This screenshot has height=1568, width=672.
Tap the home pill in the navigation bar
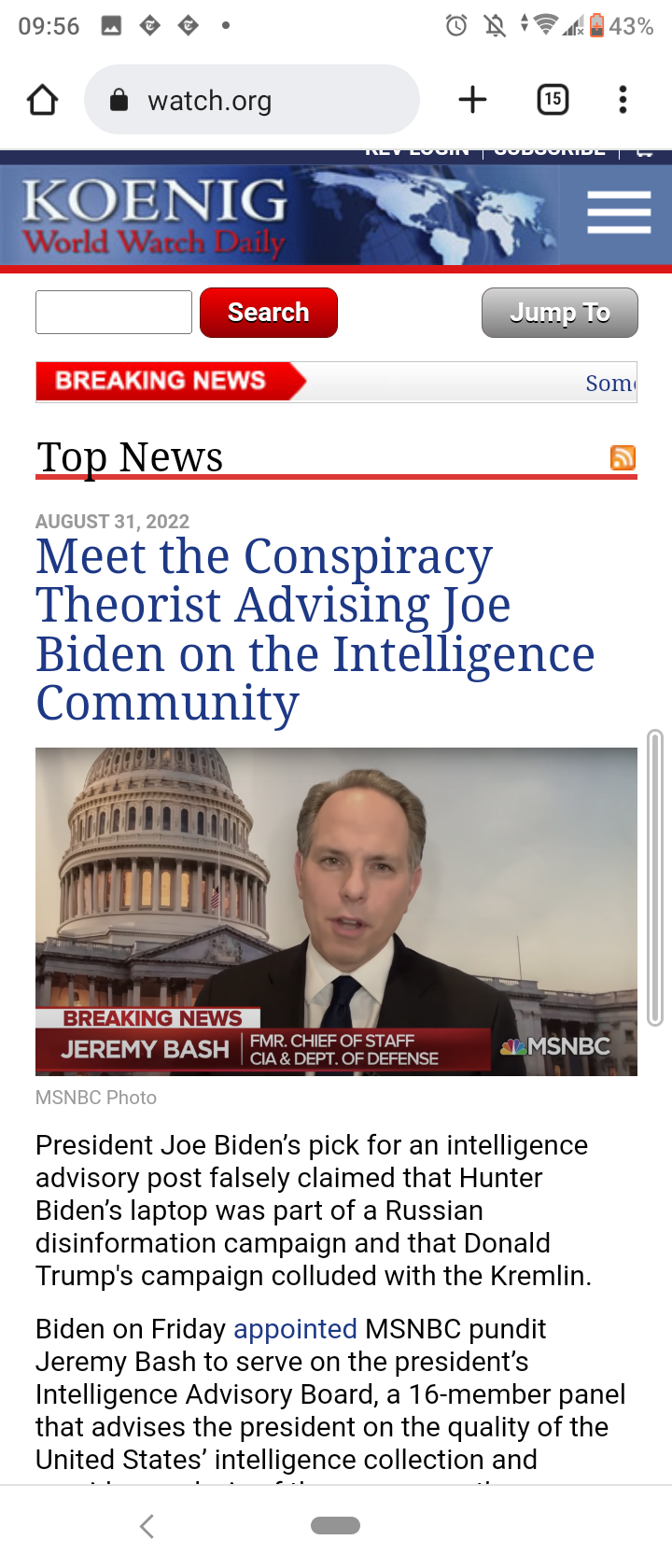pos(335,1525)
